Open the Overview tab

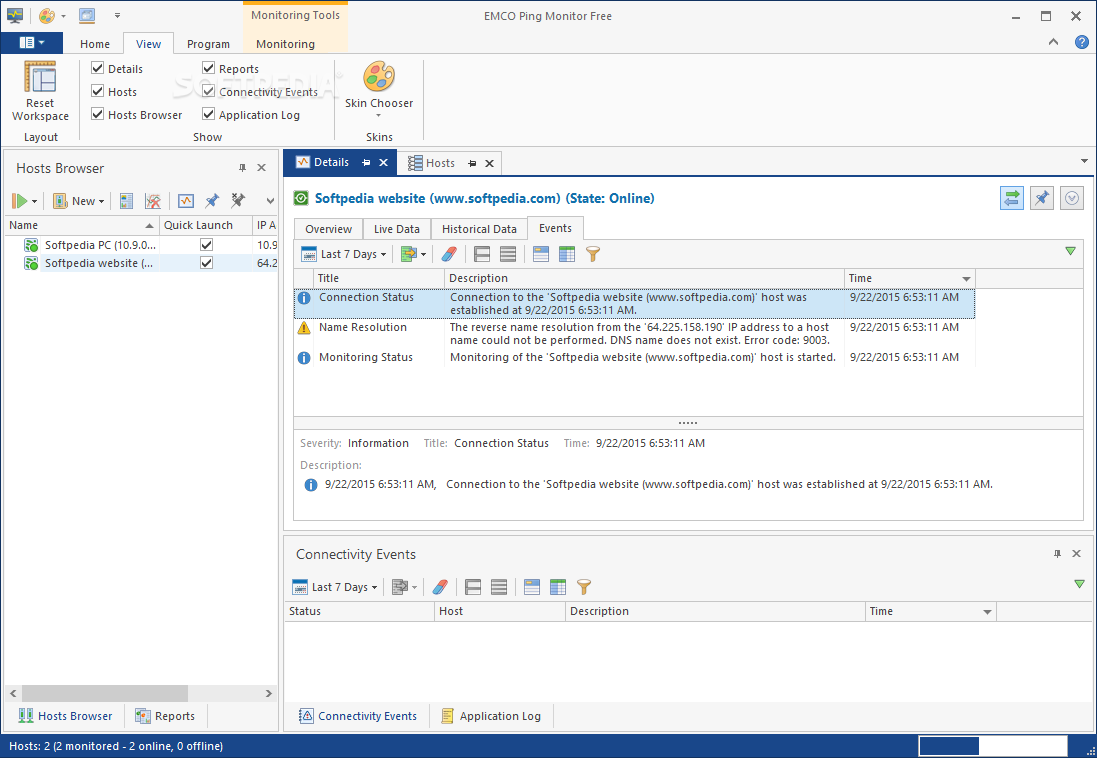pyautogui.click(x=328, y=229)
